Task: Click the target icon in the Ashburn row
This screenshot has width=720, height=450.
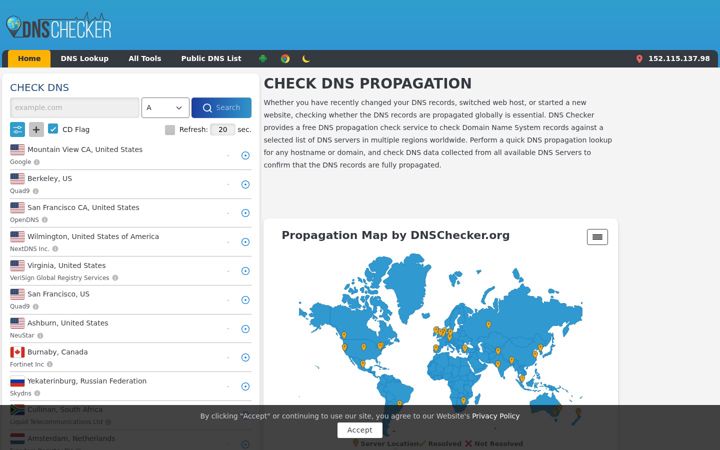Action: pos(246,329)
